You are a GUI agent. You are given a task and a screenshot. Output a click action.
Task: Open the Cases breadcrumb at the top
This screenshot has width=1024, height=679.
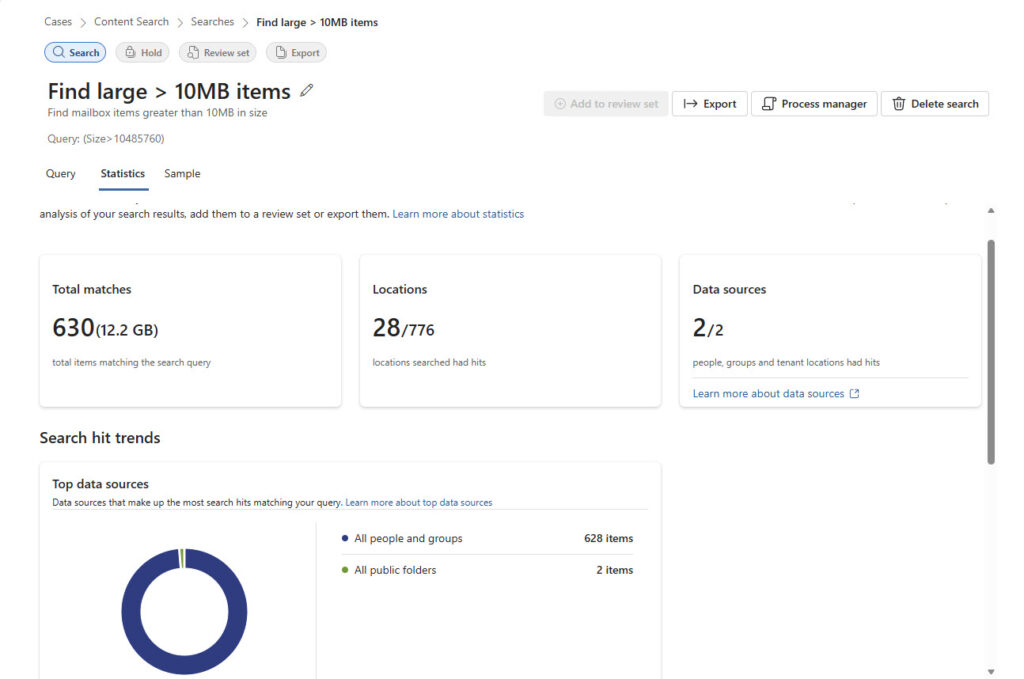tap(58, 21)
